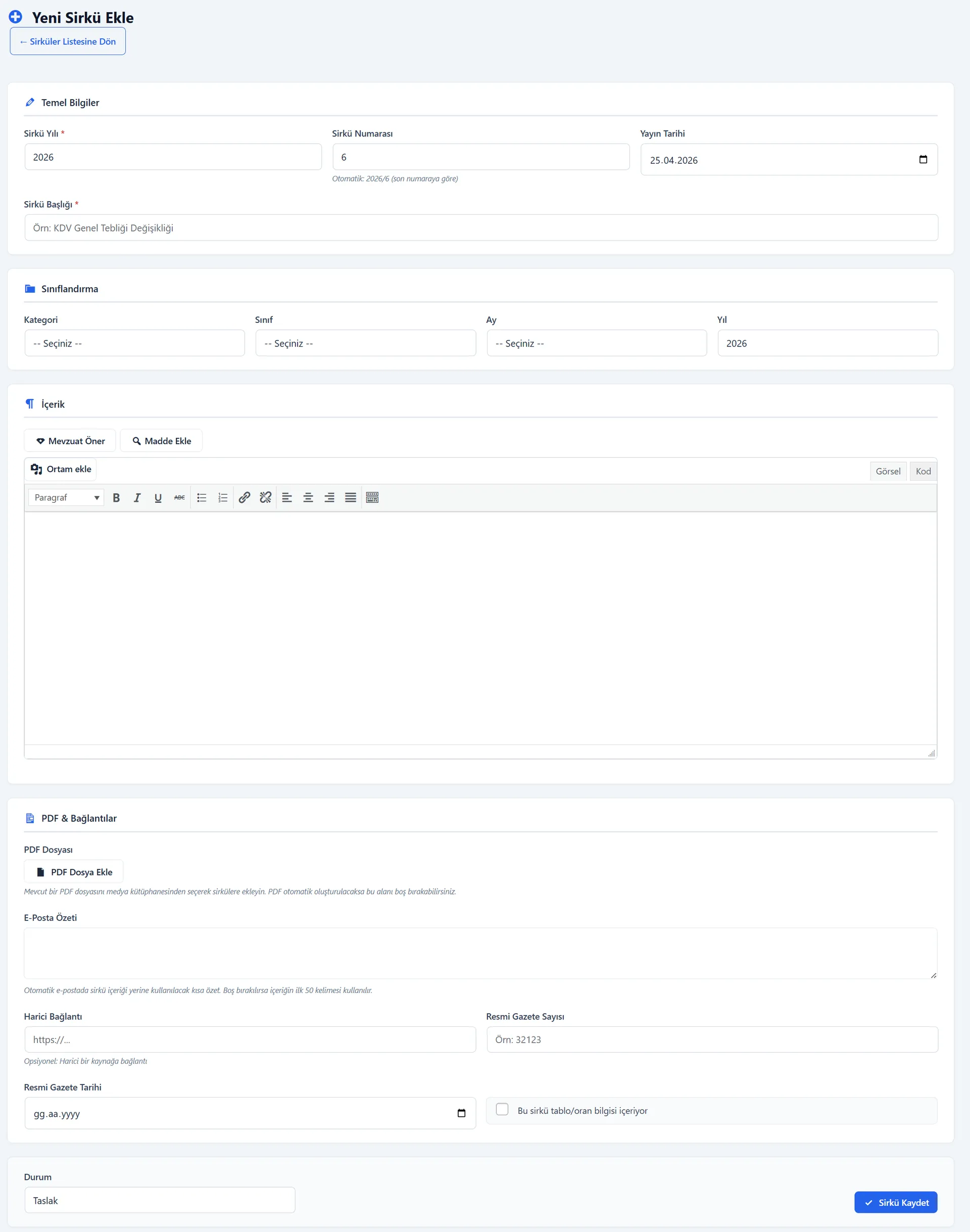
Task: Apply strikethrough (ABC) formatting
Action: click(179, 498)
